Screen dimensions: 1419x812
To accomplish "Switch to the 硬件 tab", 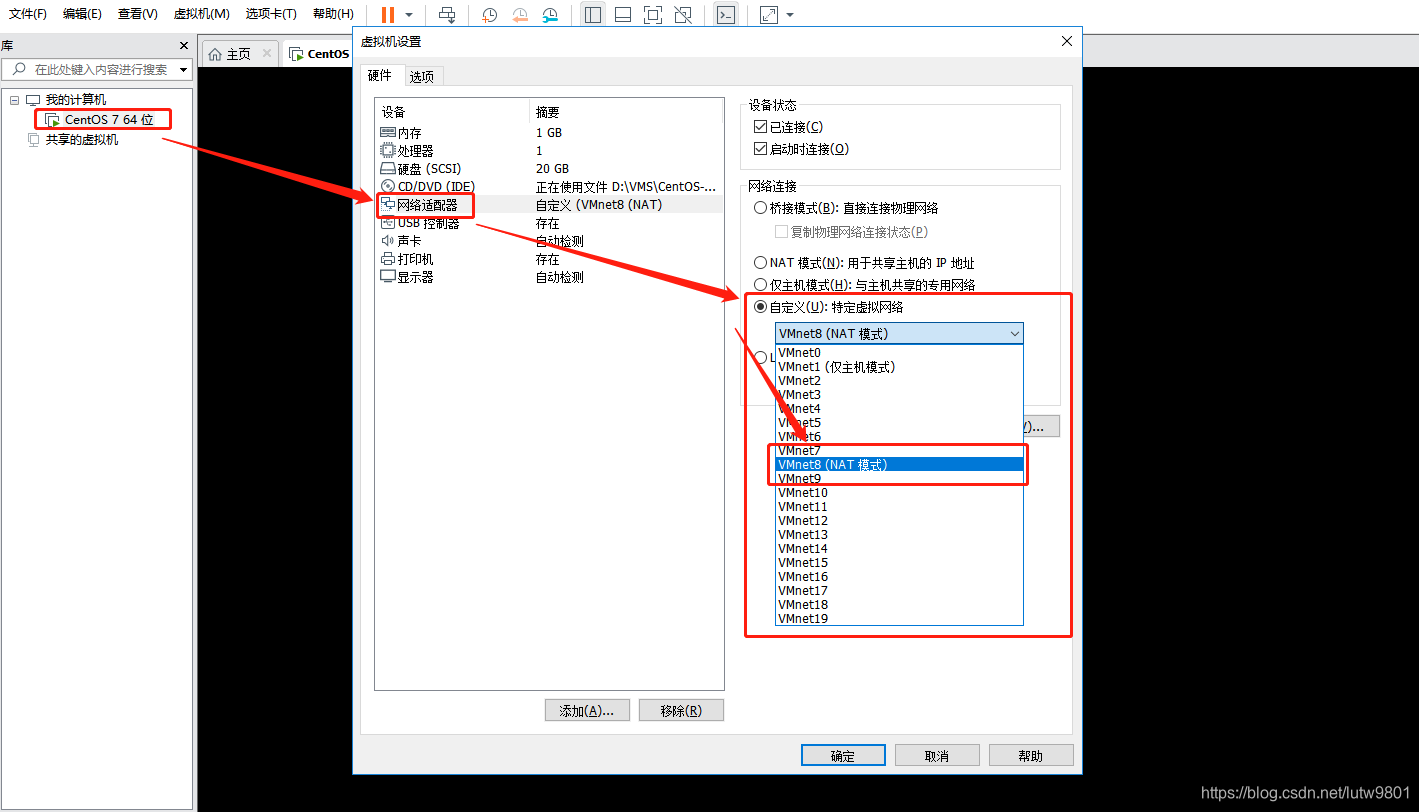I will [x=380, y=76].
